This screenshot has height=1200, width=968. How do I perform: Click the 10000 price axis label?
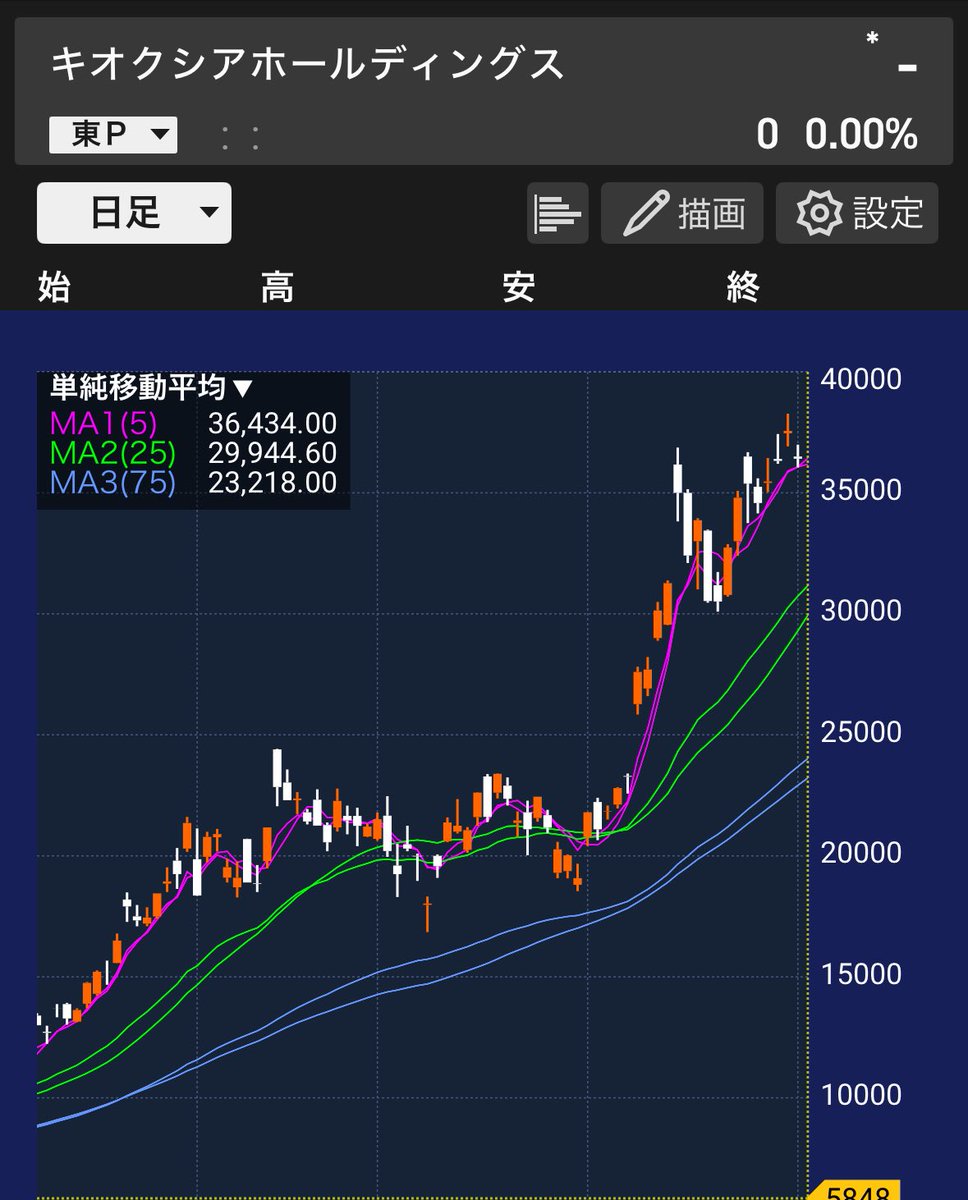pos(861,1095)
